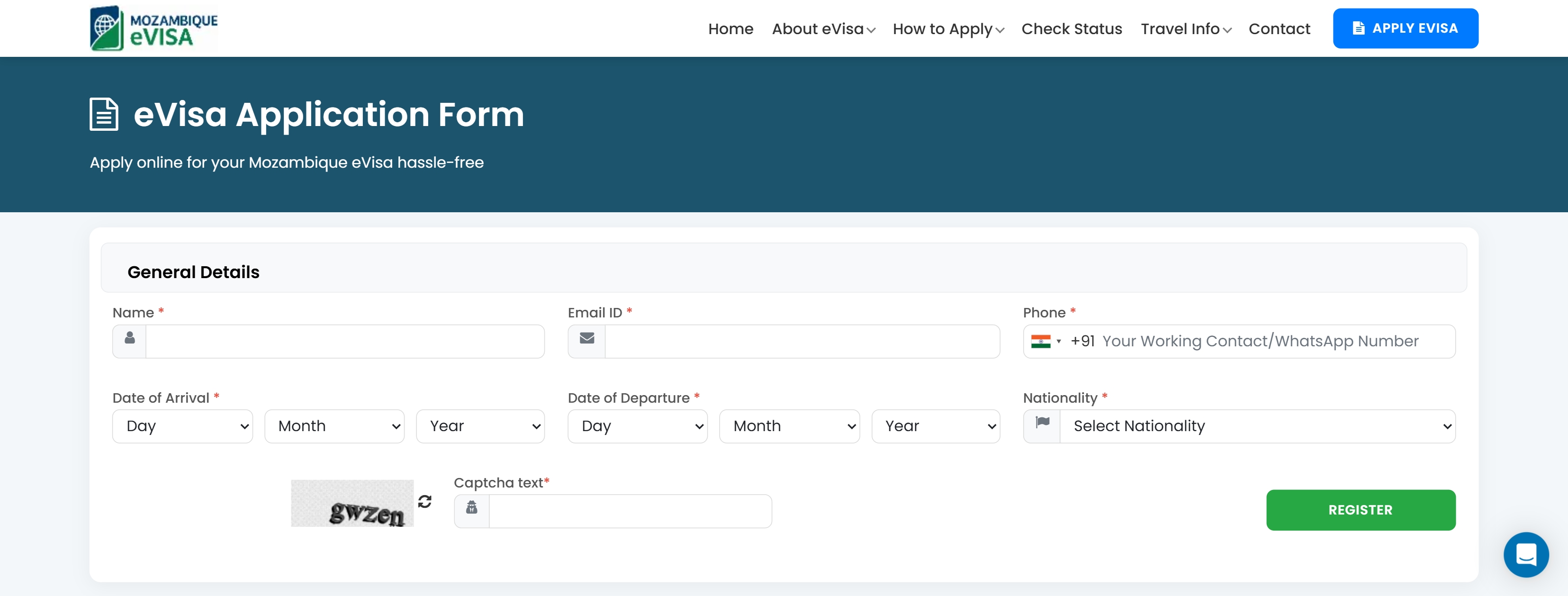The height and width of the screenshot is (596, 1568).
Task: Click the gwzen captcha image
Action: (352, 504)
